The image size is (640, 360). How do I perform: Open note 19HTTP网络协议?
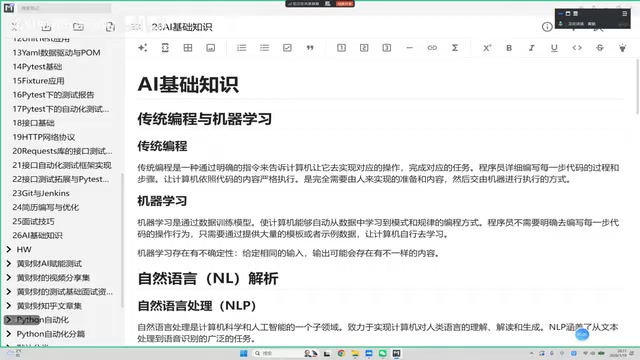[x=44, y=137]
